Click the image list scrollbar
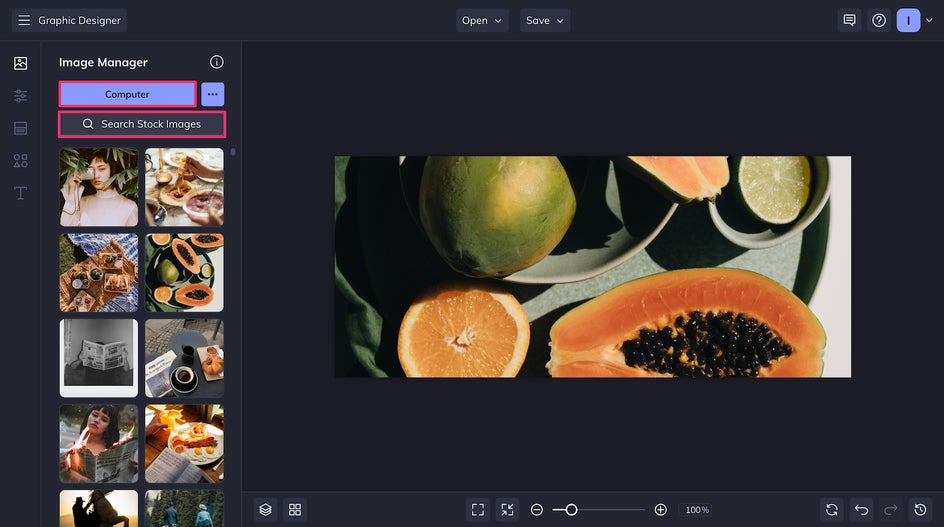This screenshot has height=527, width=944. (233, 152)
